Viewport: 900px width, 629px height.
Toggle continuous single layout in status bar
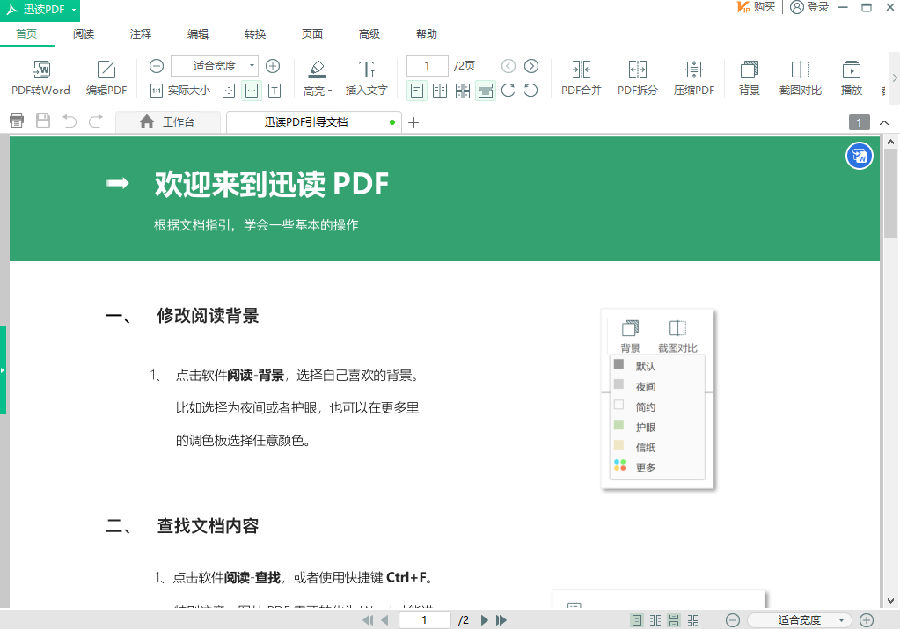(674, 620)
